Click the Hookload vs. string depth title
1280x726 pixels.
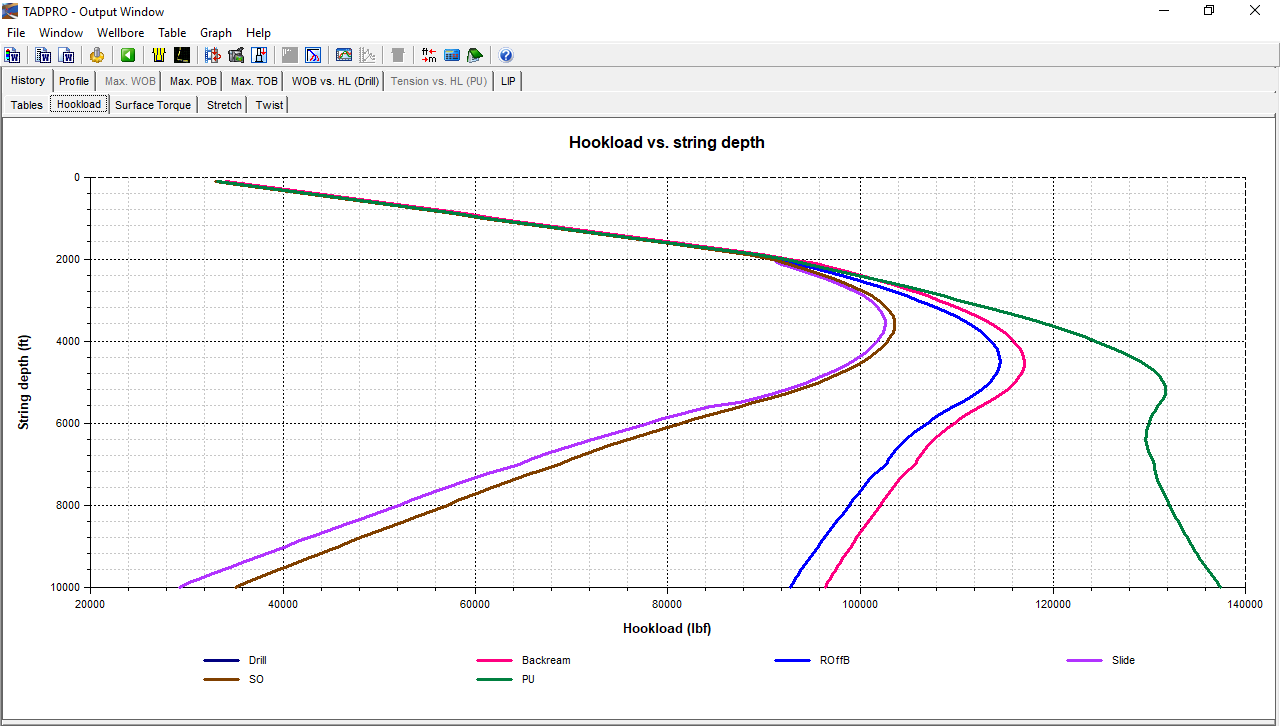[666, 142]
